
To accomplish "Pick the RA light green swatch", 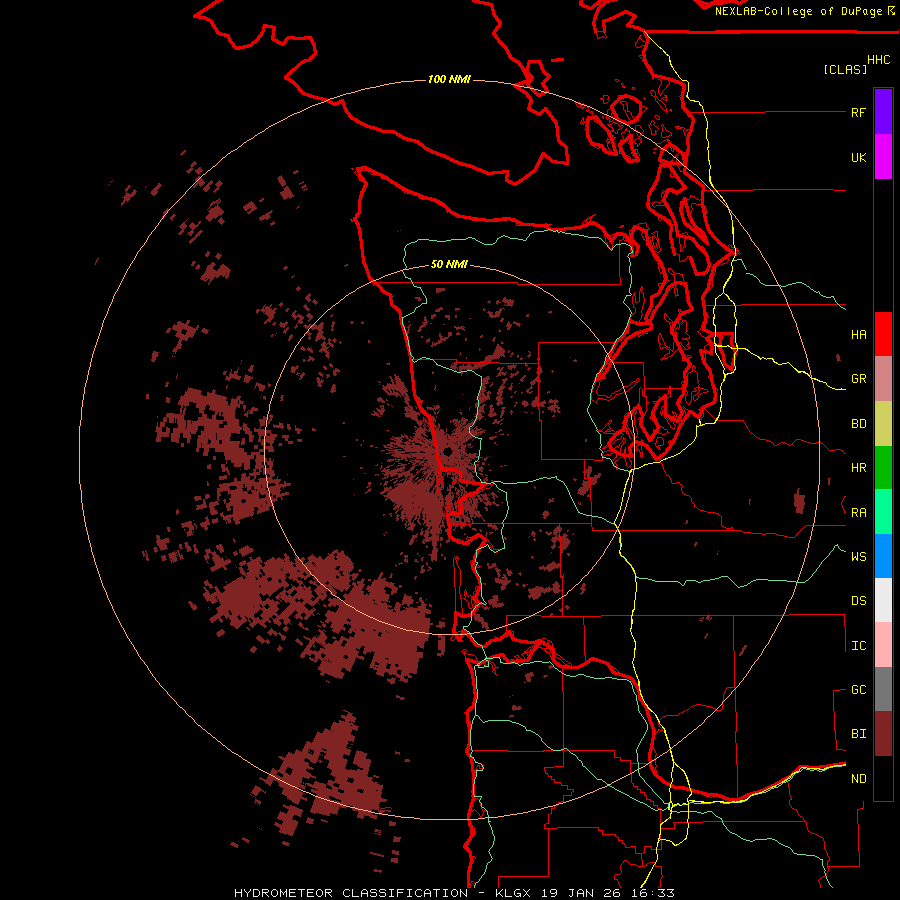I will pos(883,512).
